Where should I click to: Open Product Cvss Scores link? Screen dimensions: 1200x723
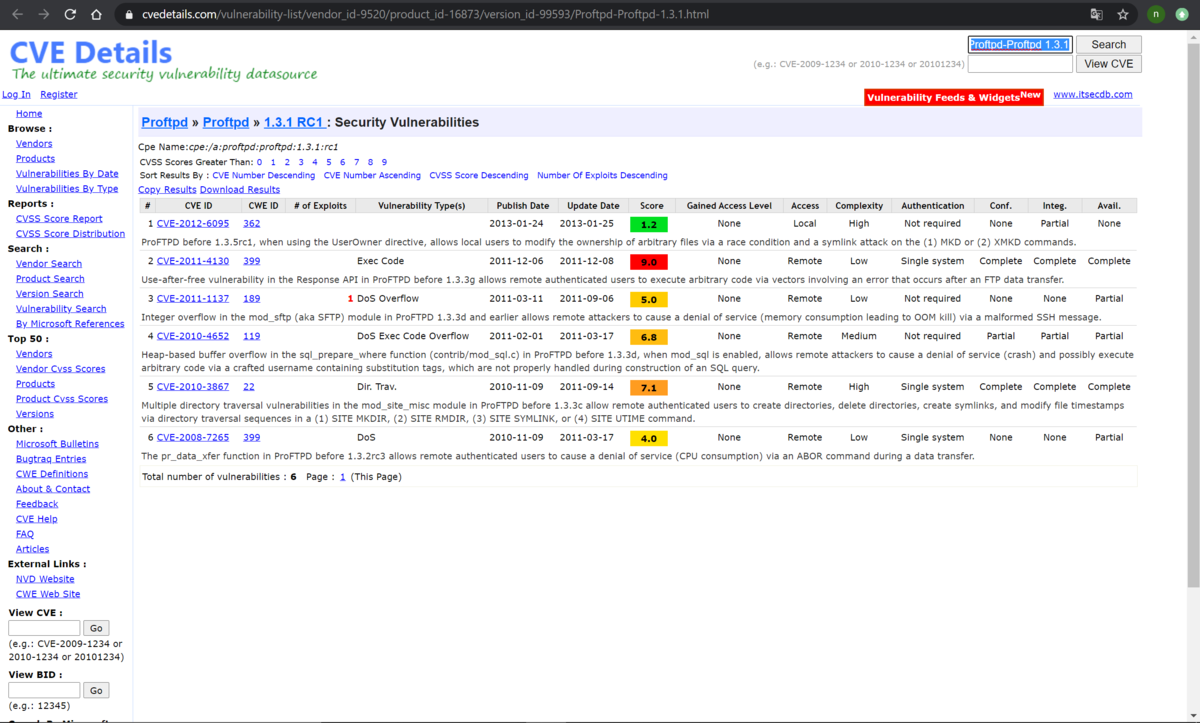click(62, 399)
